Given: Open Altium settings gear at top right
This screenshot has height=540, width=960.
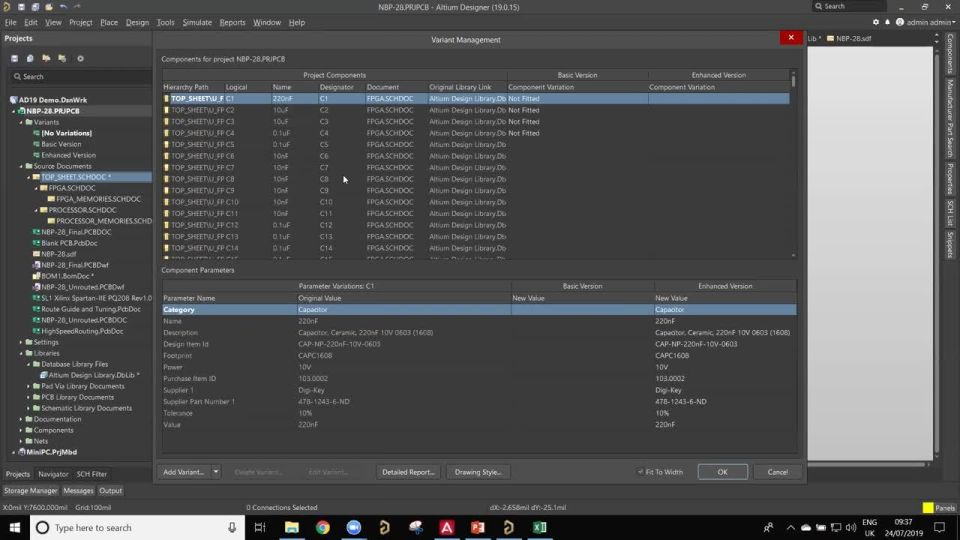Looking at the screenshot, I should (876, 22).
